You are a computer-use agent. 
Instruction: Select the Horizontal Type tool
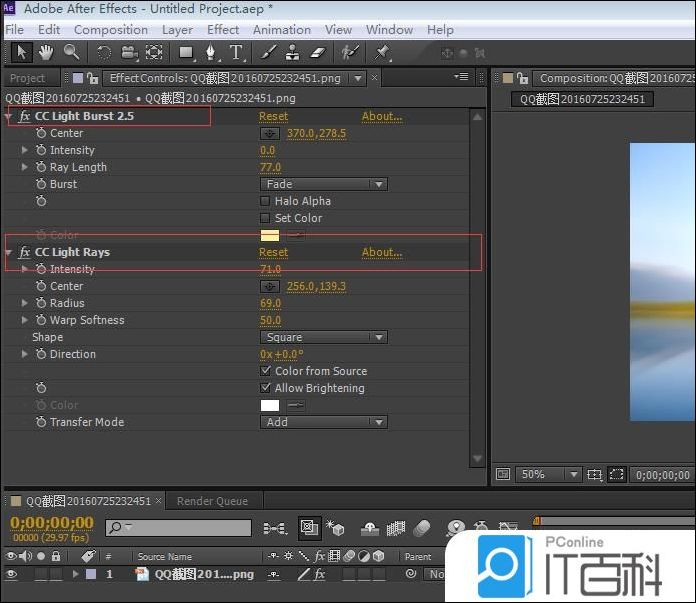click(236, 52)
